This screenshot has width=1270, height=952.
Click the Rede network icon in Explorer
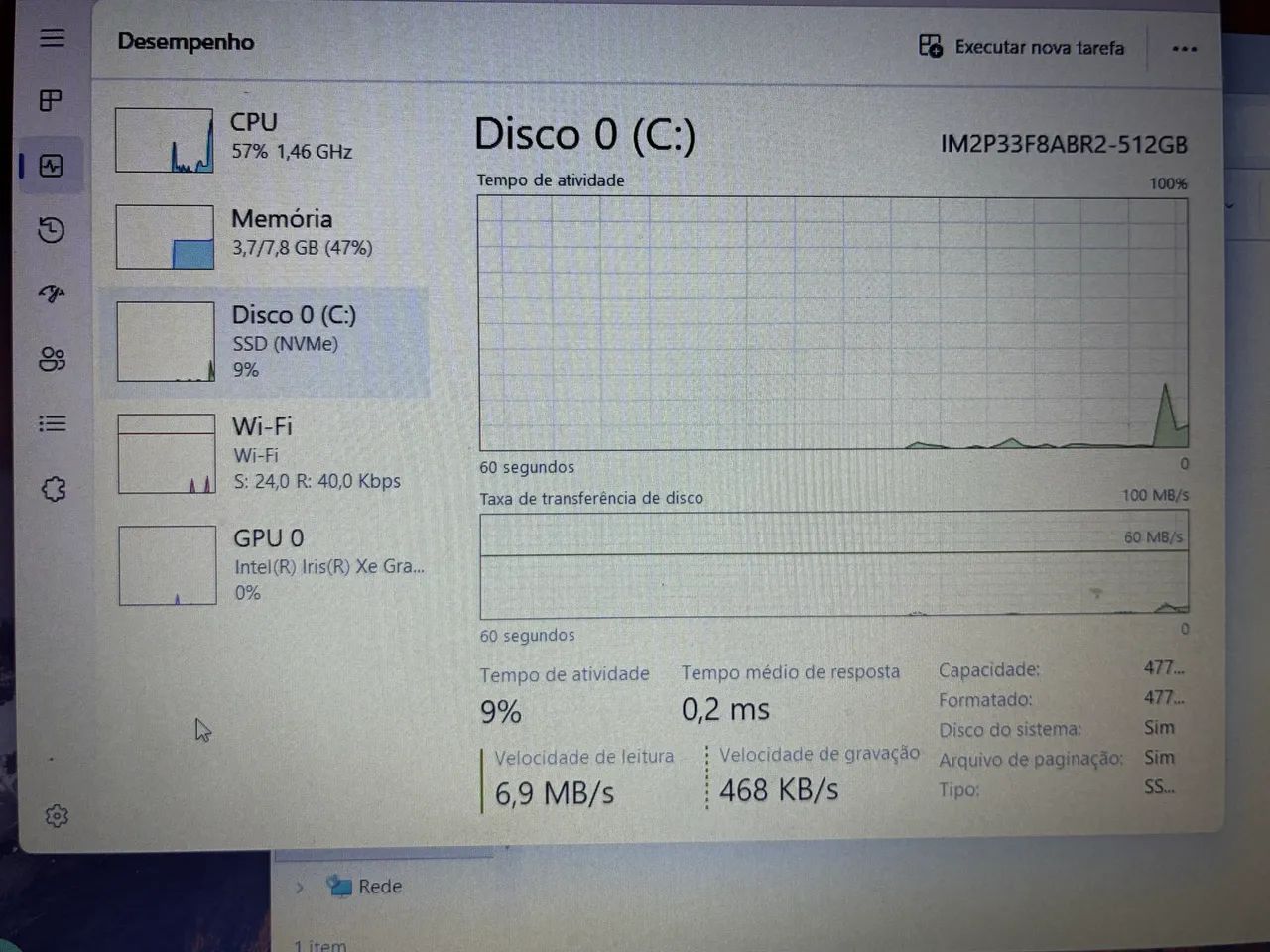click(339, 886)
